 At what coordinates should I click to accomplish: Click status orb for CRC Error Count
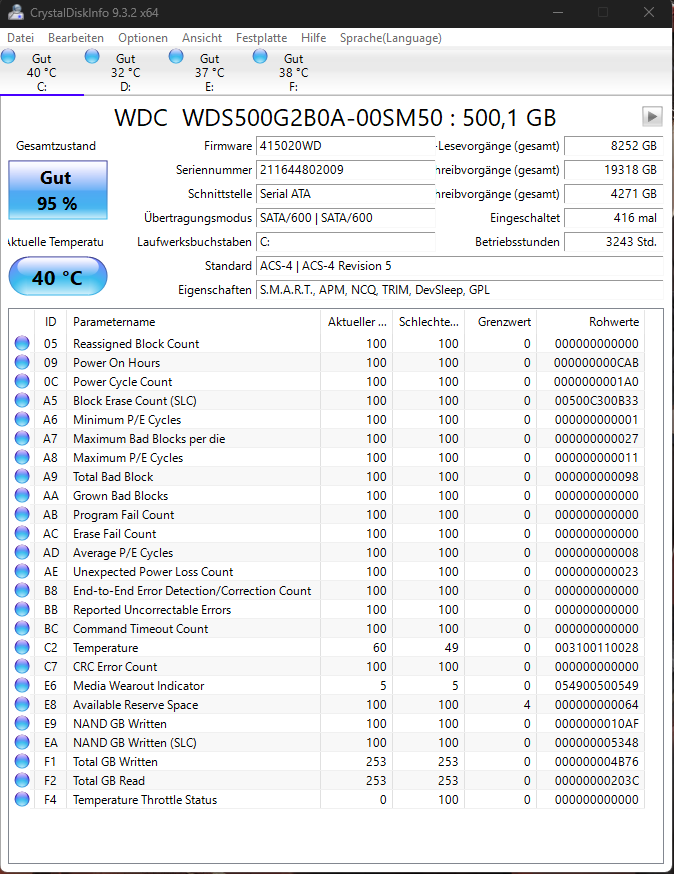(22, 666)
